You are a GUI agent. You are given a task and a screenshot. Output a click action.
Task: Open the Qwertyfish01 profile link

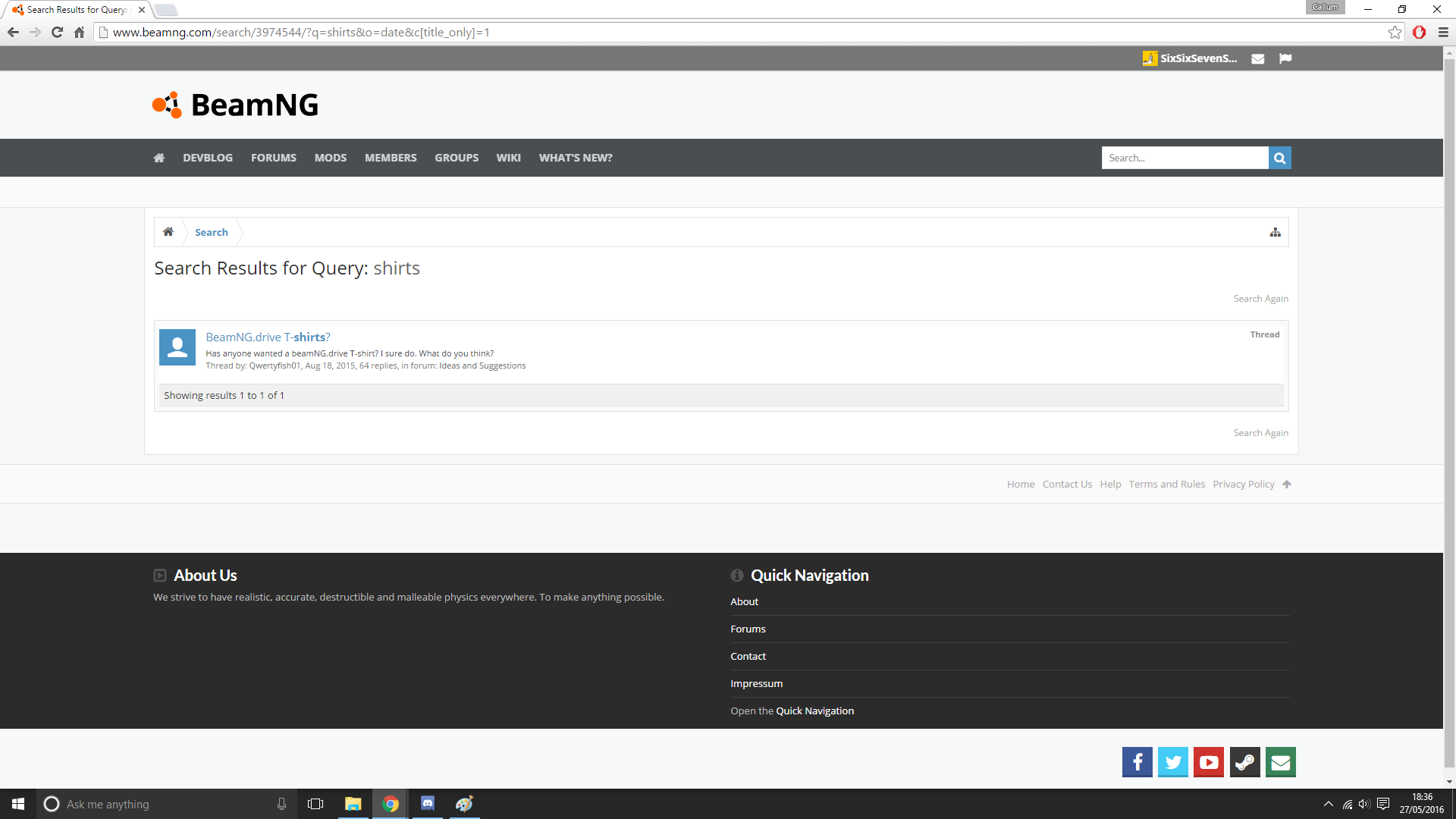pyautogui.click(x=275, y=366)
